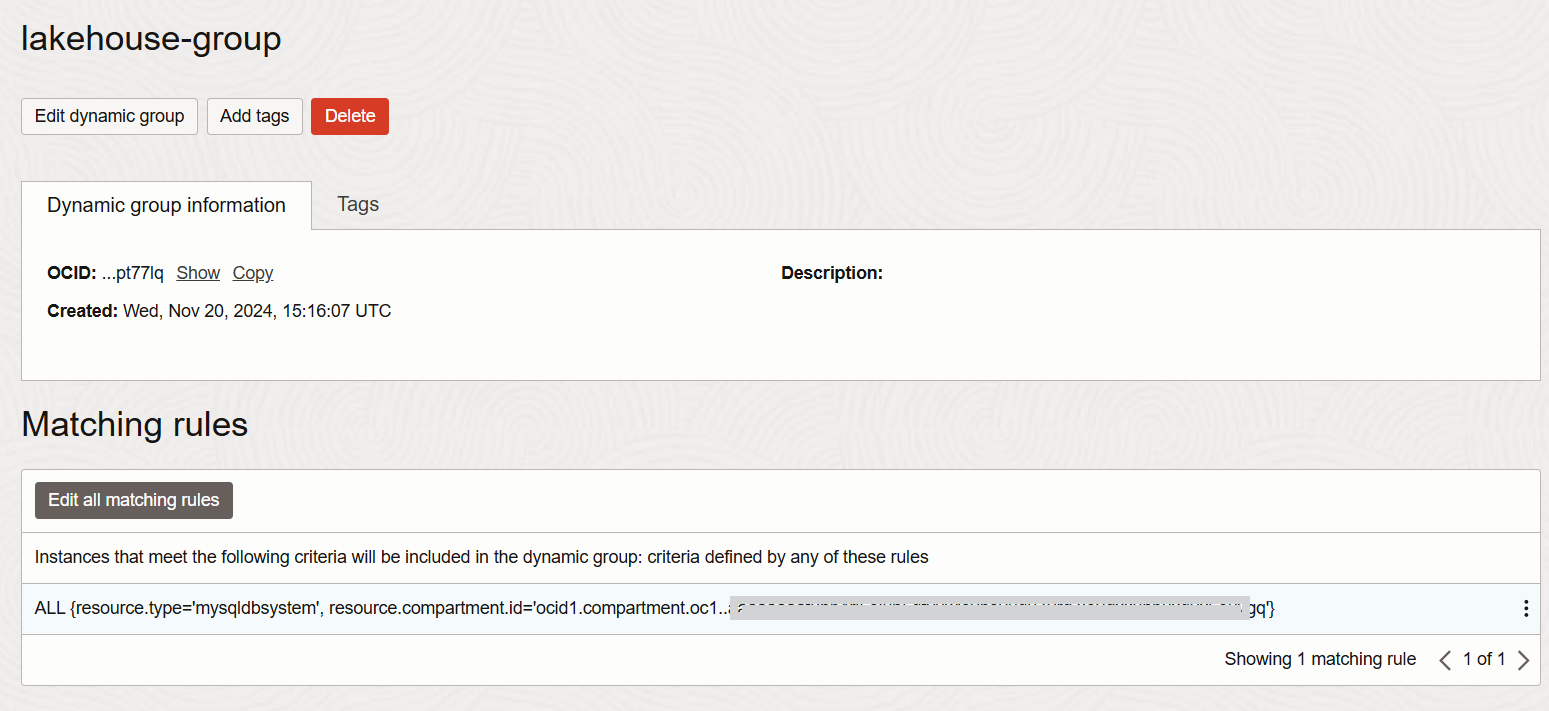Click the 1 of 1 page indicator
Screen dimensions: 1549x711
point(1484,659)
